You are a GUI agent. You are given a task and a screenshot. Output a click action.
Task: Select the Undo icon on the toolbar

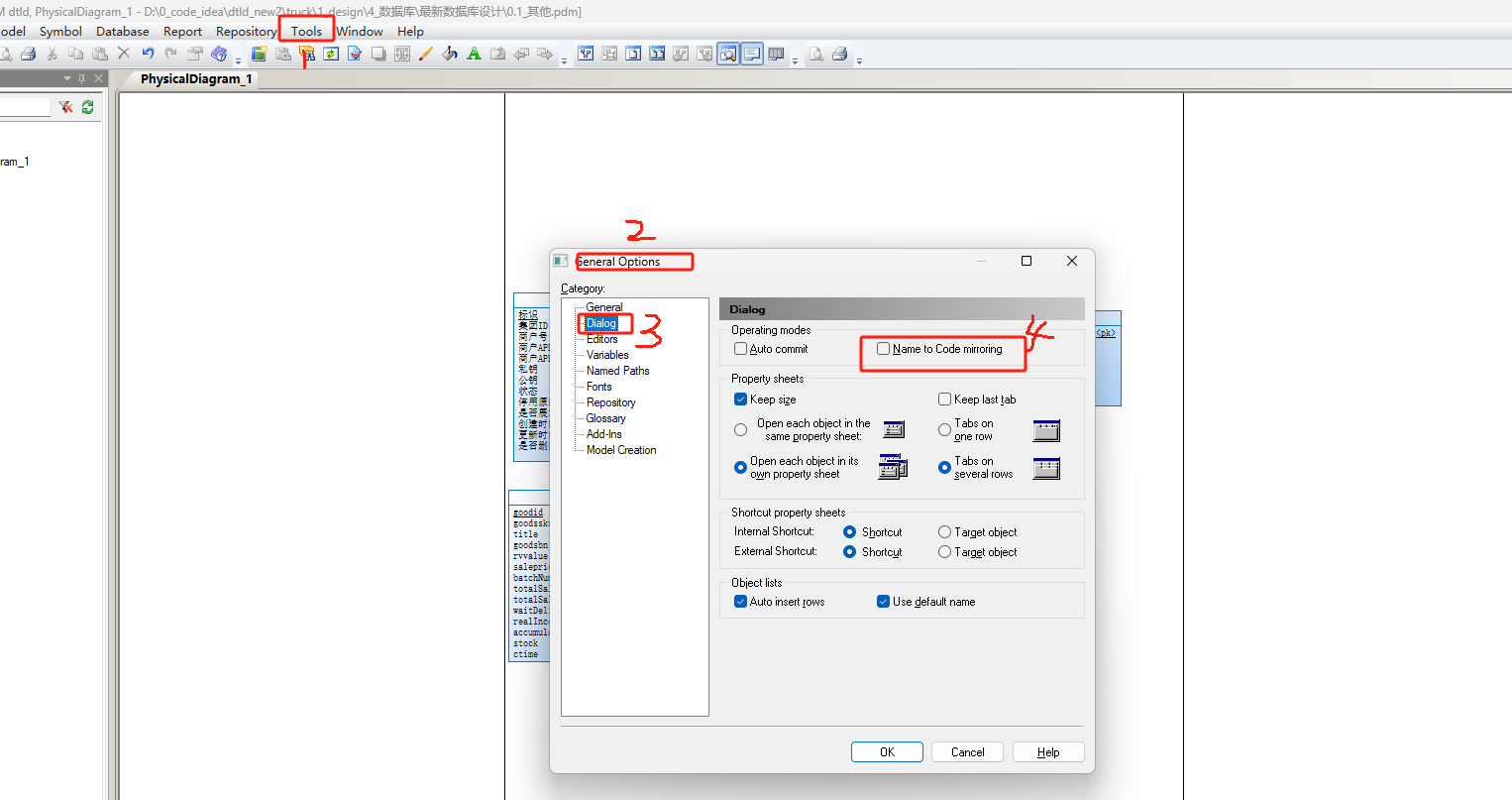147,54
